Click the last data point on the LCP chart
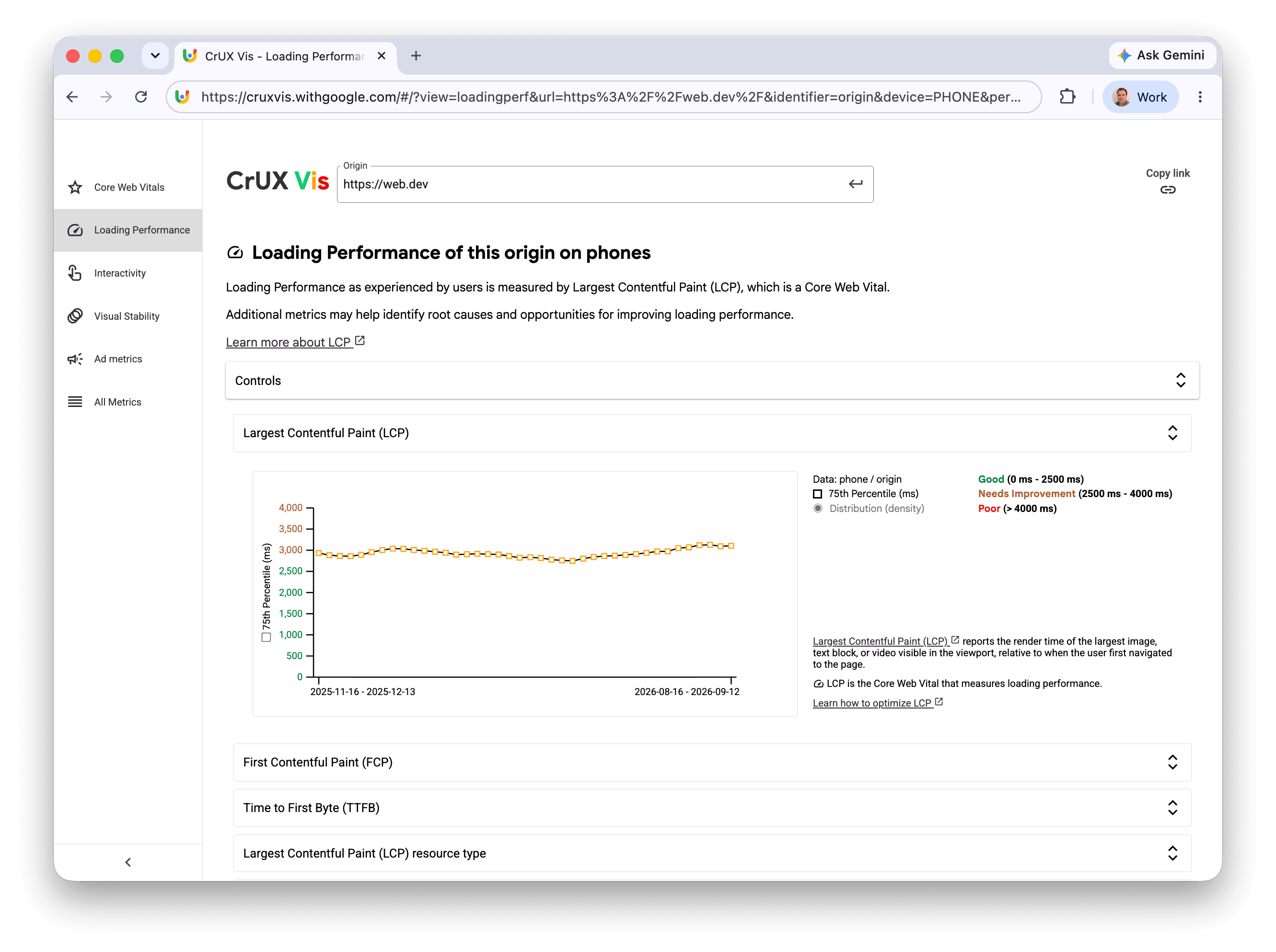Screen dimensions: 1276x952 (x=731, y=546)
